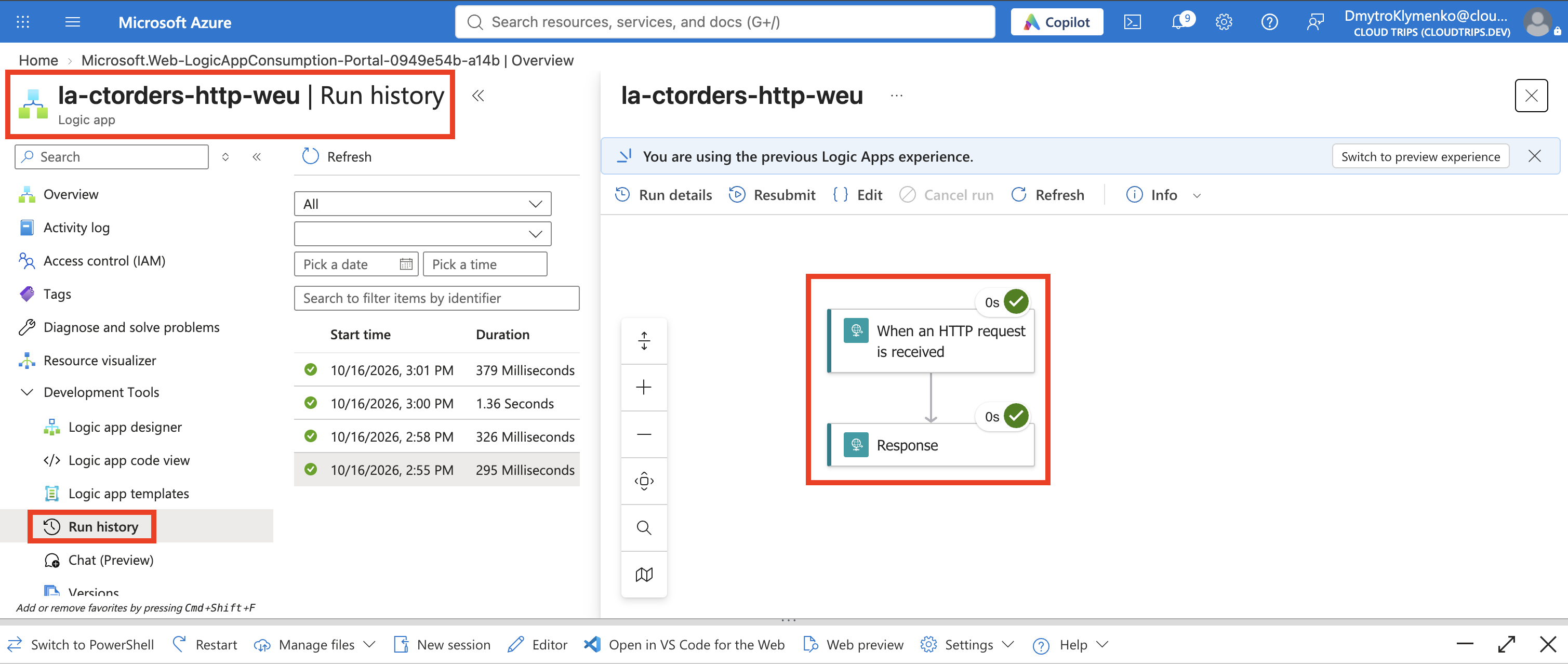1568x664 pixels.
Task: Dismiss the previous experience banner
Action: [x=1535, y=156]
